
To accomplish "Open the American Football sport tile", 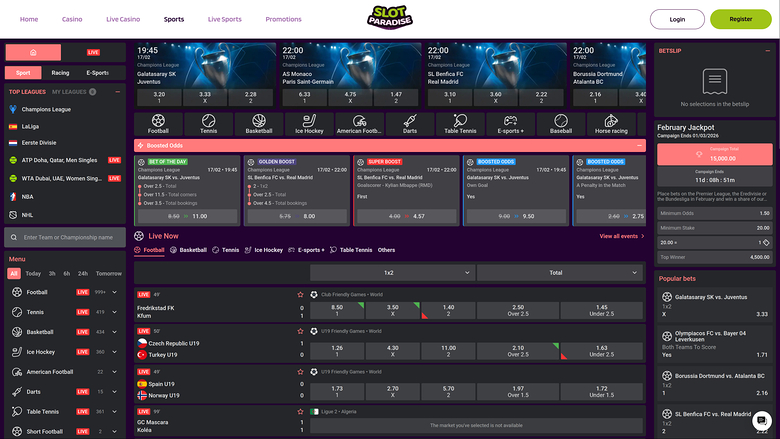I will pos(359,124).
